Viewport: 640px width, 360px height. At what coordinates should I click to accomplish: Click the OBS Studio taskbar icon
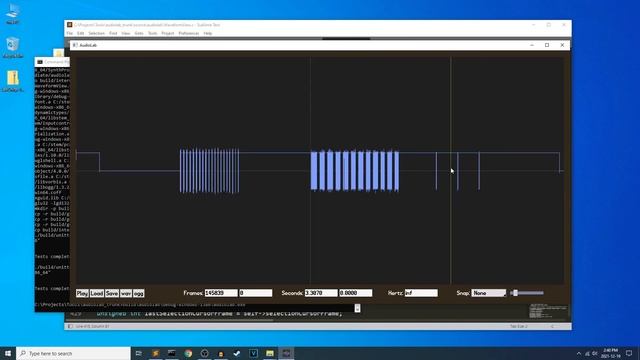pos(204,353)
